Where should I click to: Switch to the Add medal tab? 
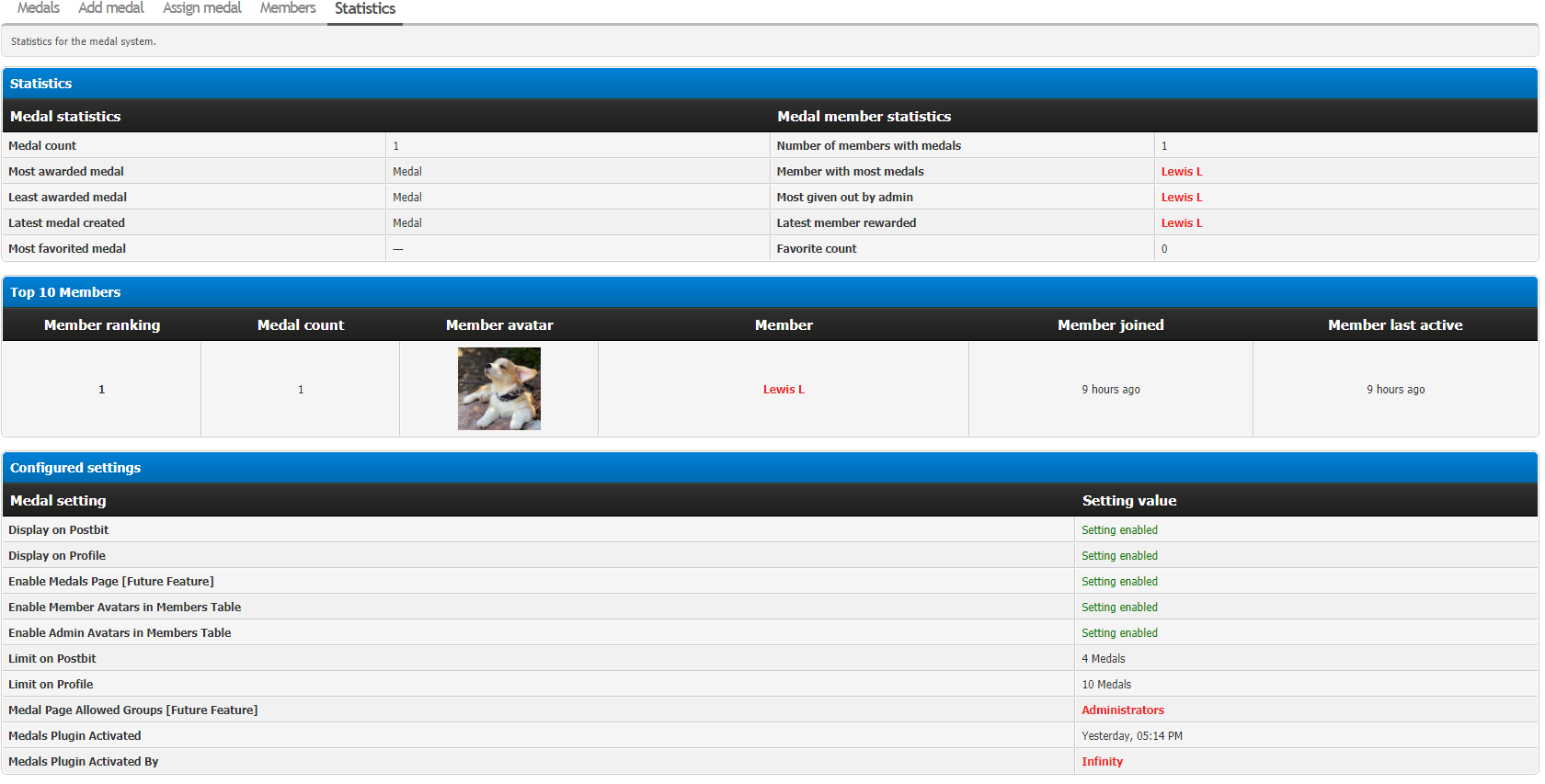click(110, 8)
